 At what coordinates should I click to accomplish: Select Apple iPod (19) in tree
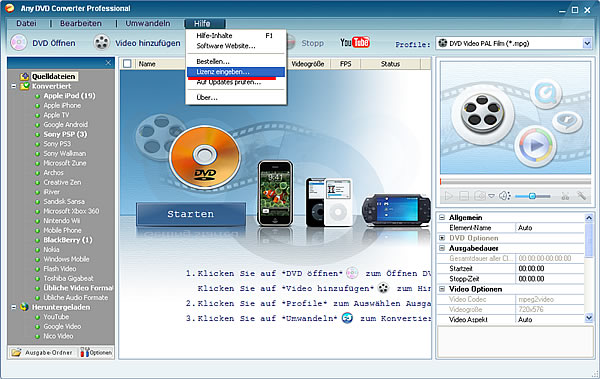69,96
